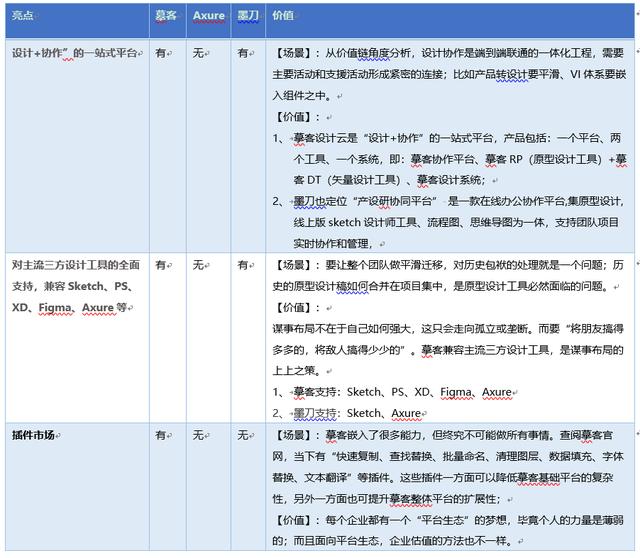The width and height of the screenshot is (640, 558).
Task: Click line '性，另外一方面也可提升摹客整体平台'
Action: click(x=389, y=499)
